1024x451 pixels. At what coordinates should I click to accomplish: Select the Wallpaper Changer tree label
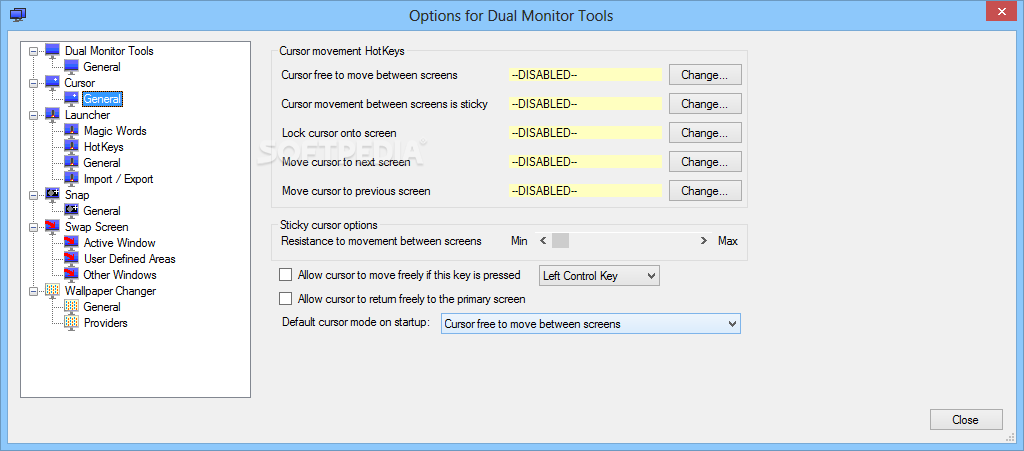(x=110, y=290)
